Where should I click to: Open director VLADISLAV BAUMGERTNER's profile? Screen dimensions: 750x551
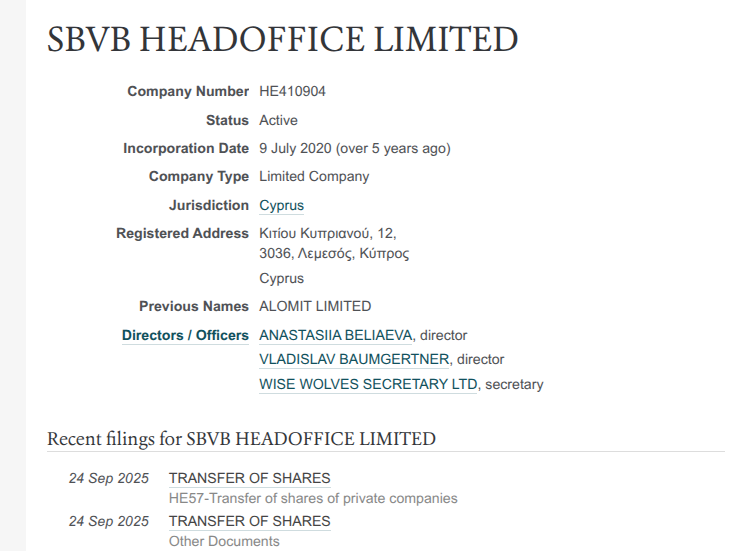pos(354,360)
